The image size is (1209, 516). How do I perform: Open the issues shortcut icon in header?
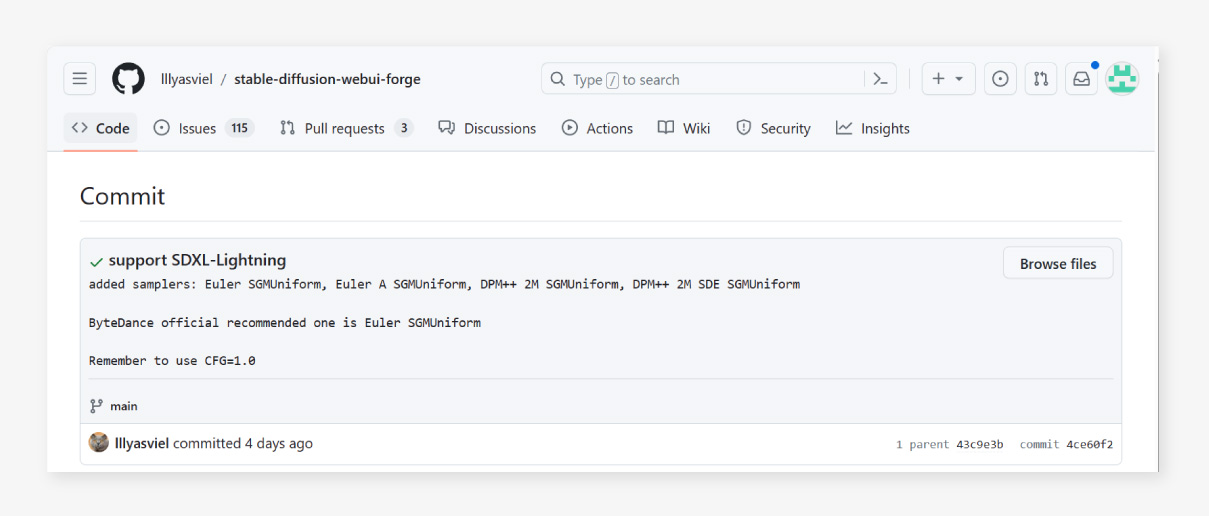pos(1000,79)
